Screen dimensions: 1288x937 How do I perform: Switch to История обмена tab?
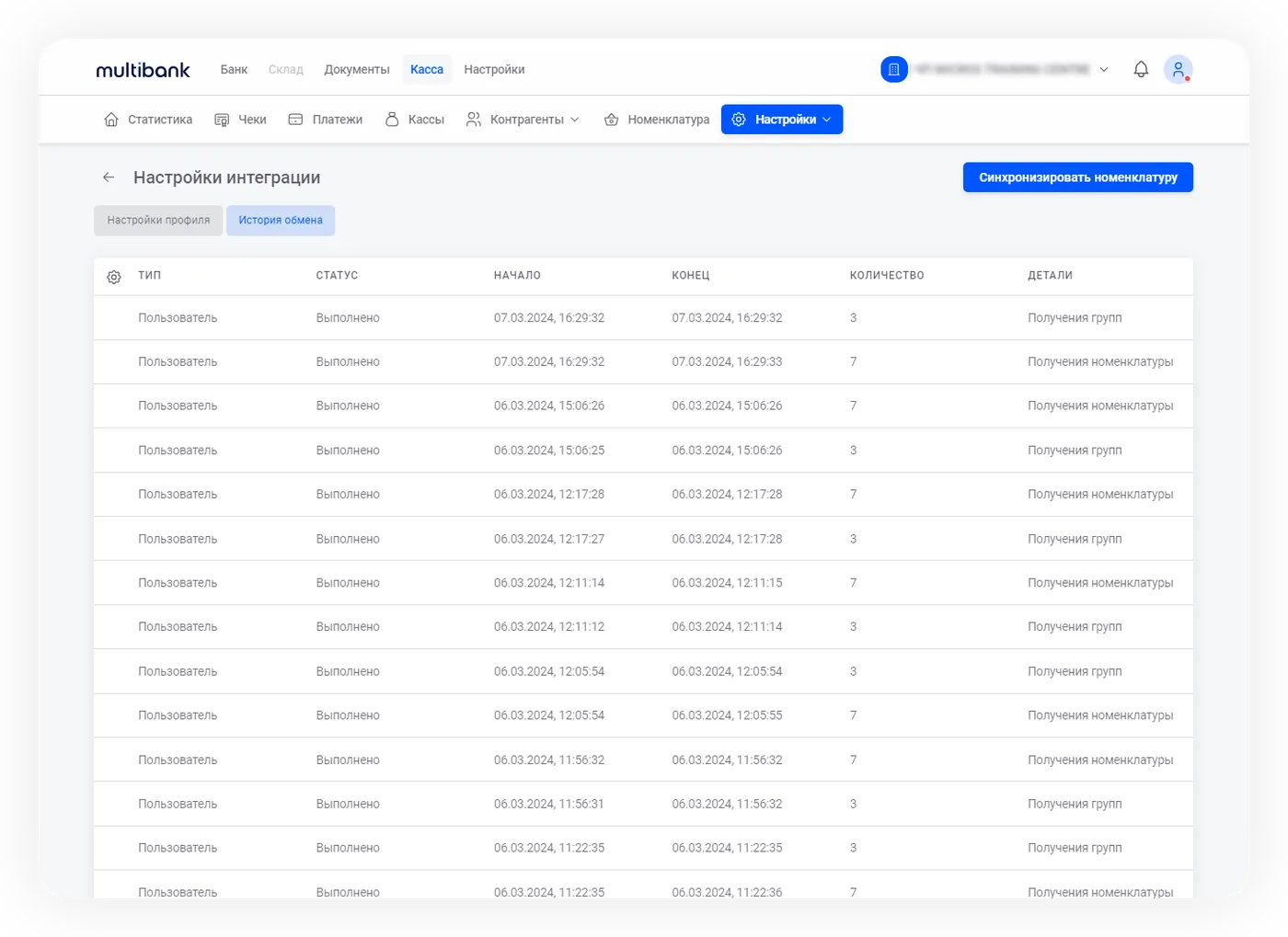point(281,221)
